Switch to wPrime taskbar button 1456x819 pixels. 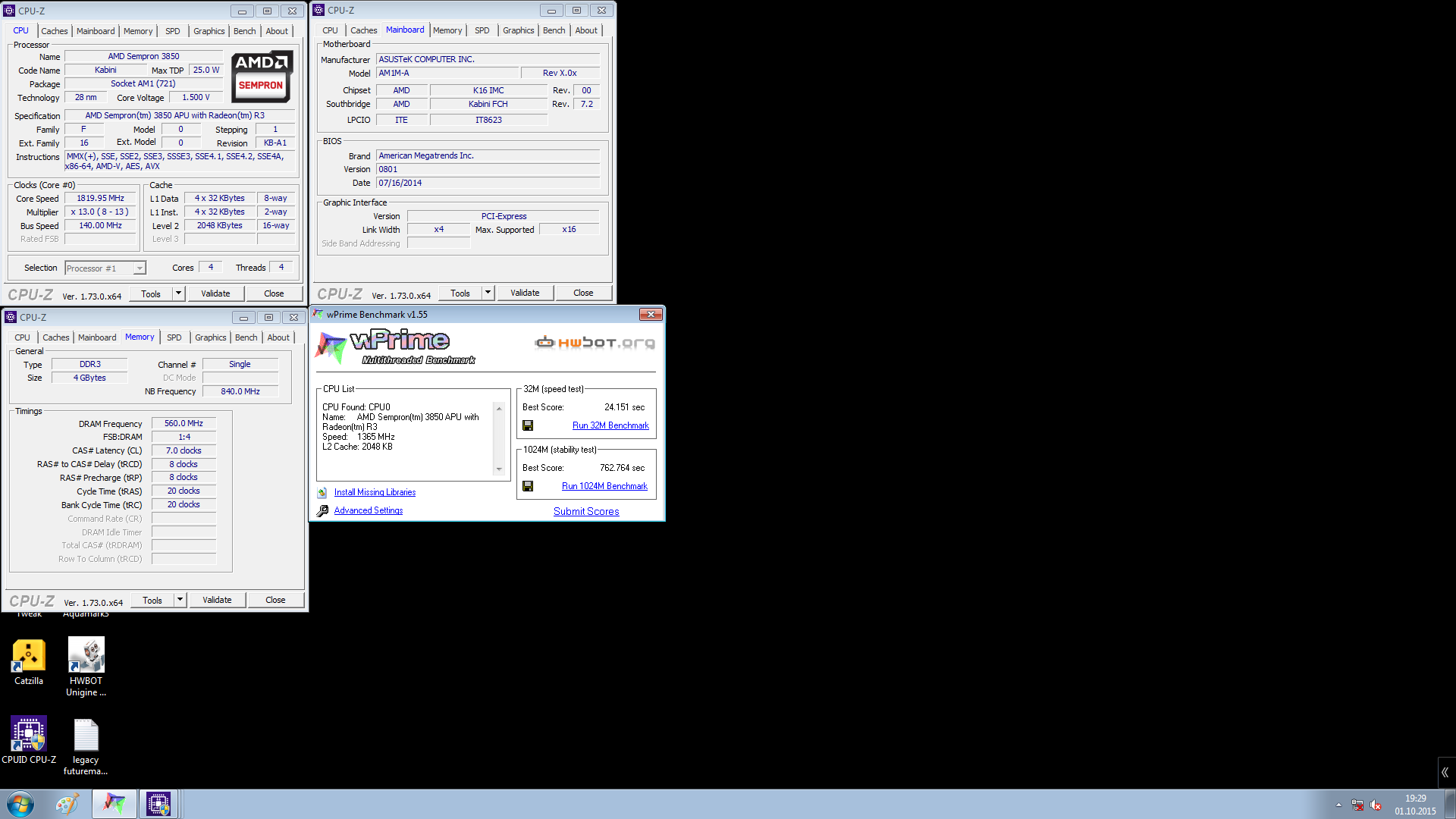click(x=115, y=804)
